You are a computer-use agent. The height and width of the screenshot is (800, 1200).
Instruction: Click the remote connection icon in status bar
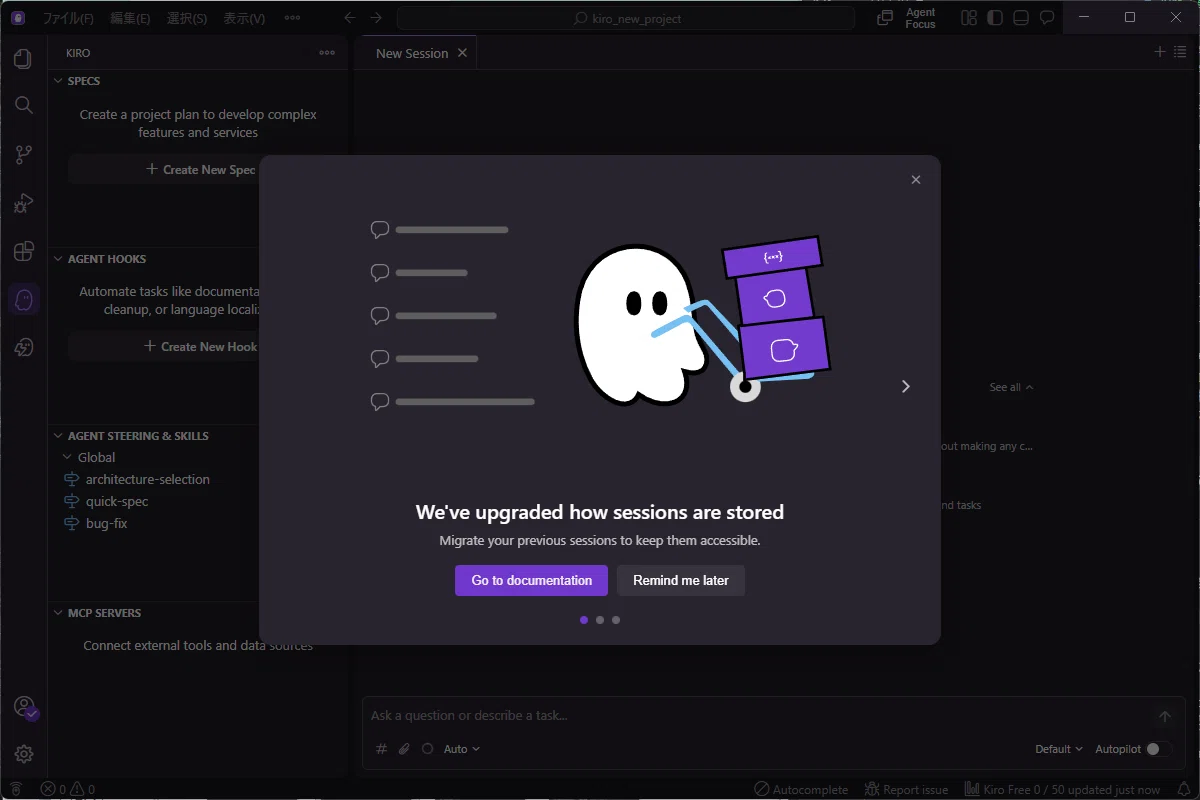[x=15, y=790]
